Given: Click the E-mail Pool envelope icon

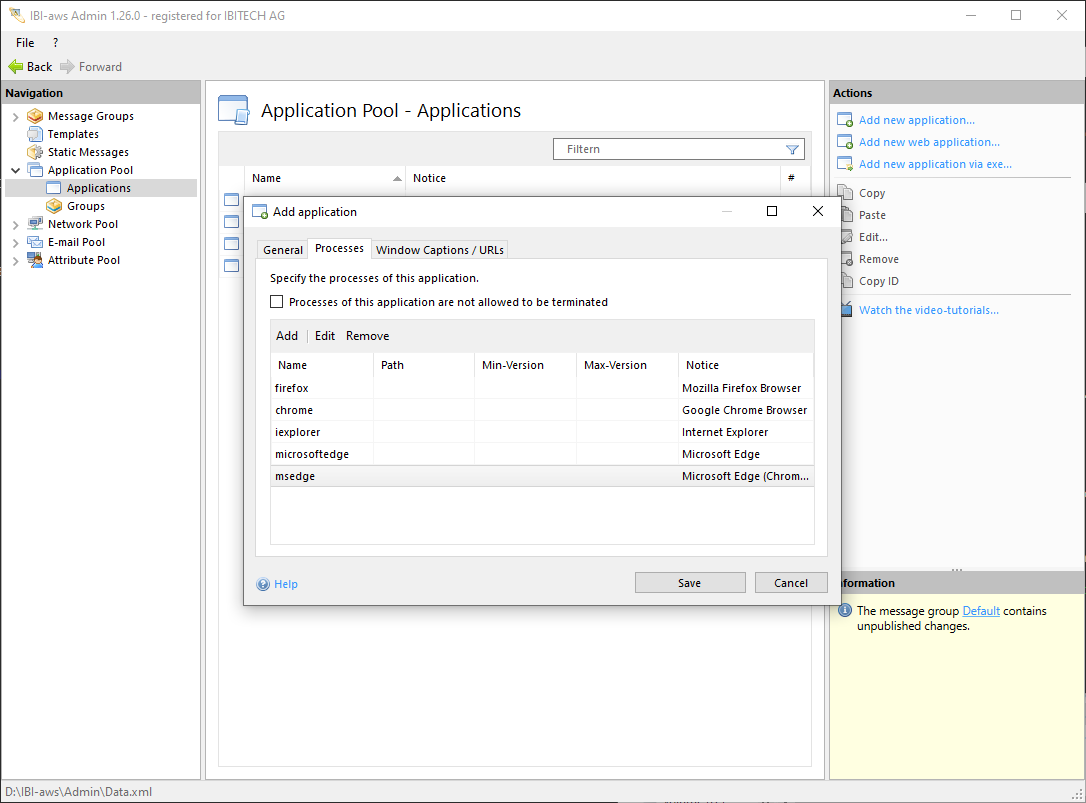Looking at the screenshot, I should tap(35, 242).
